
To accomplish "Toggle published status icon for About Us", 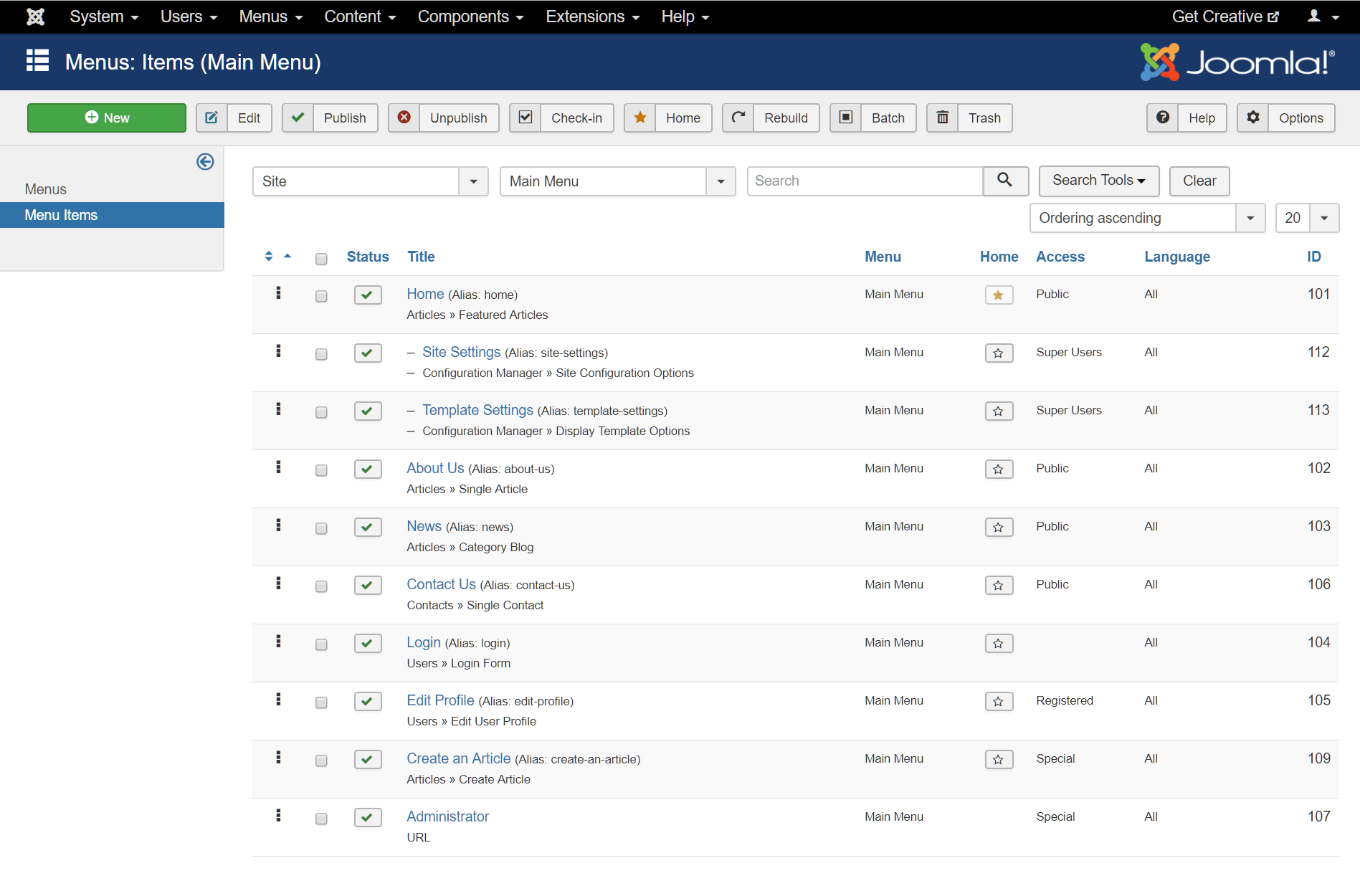I will [x=368, y=469].
